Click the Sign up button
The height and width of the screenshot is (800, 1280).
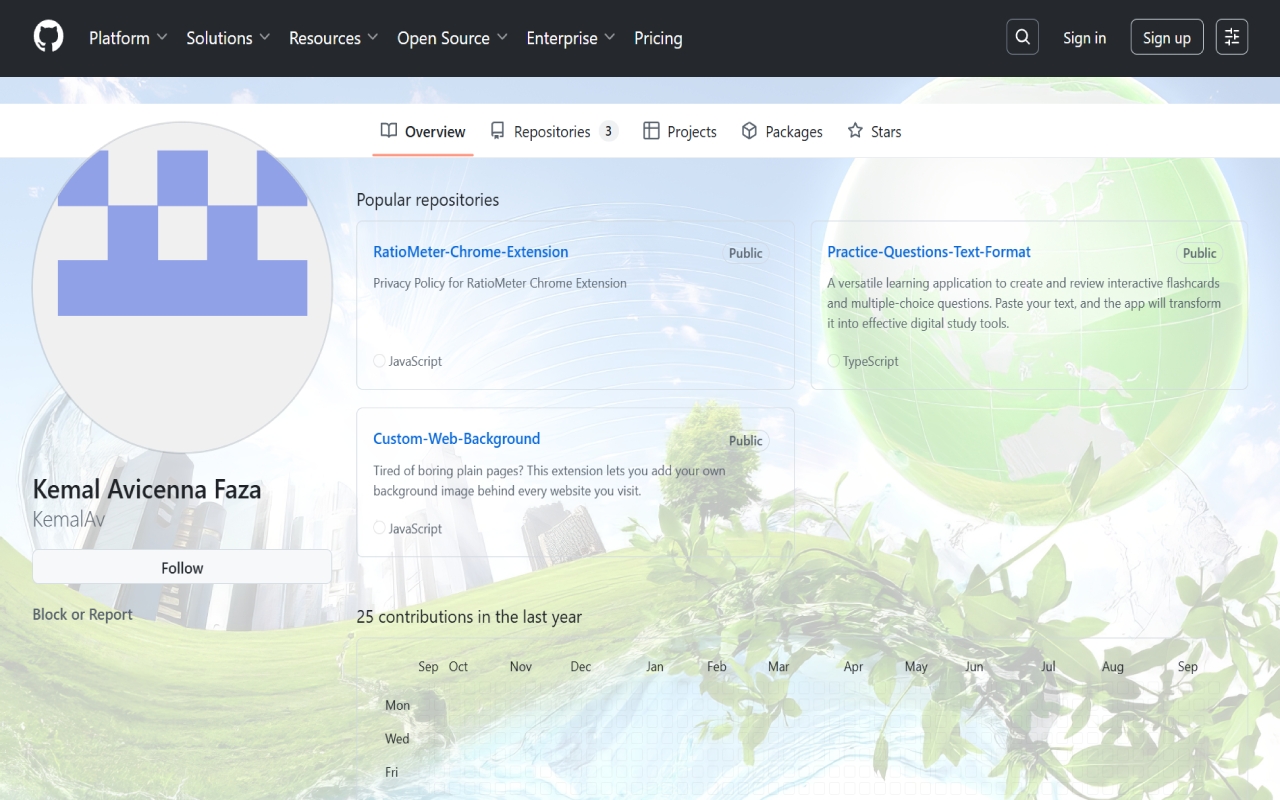pos(1166,36)
